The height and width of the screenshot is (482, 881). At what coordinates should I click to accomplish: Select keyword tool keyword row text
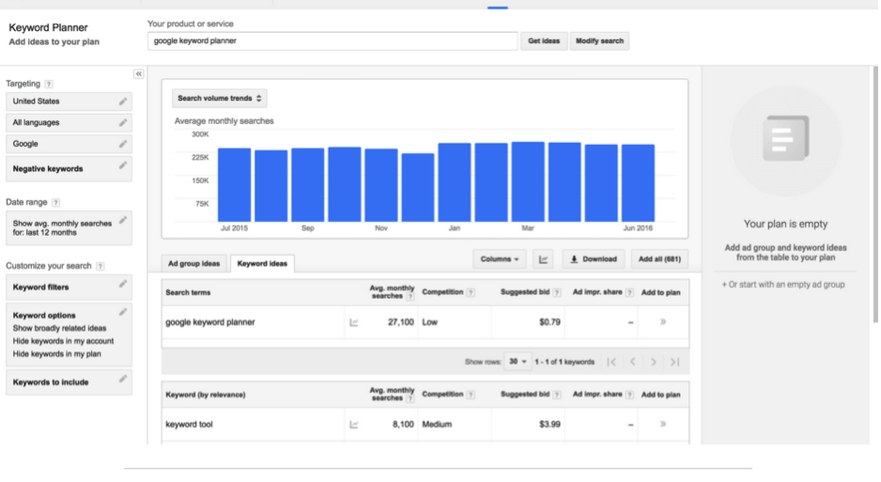click(x=189, y=425)
